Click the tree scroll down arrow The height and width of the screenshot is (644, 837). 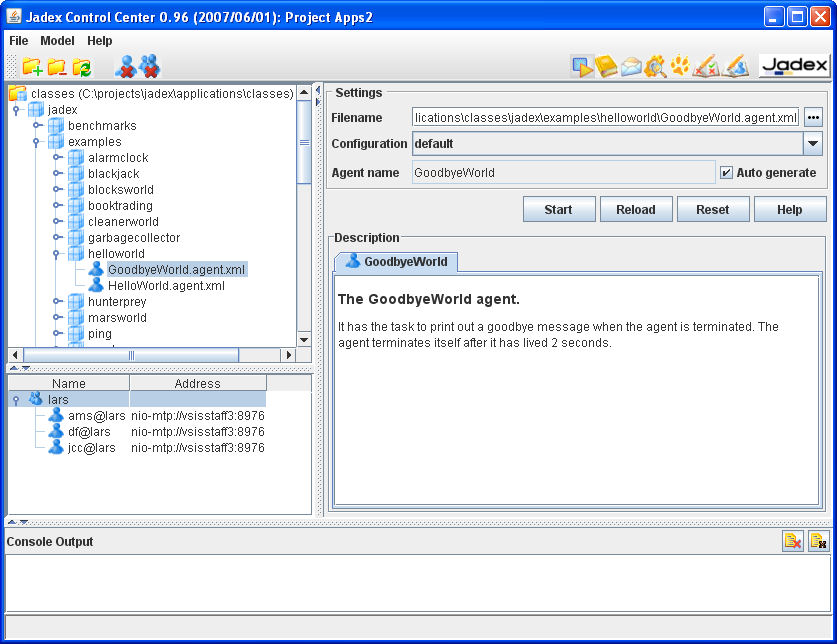point(304,340)
